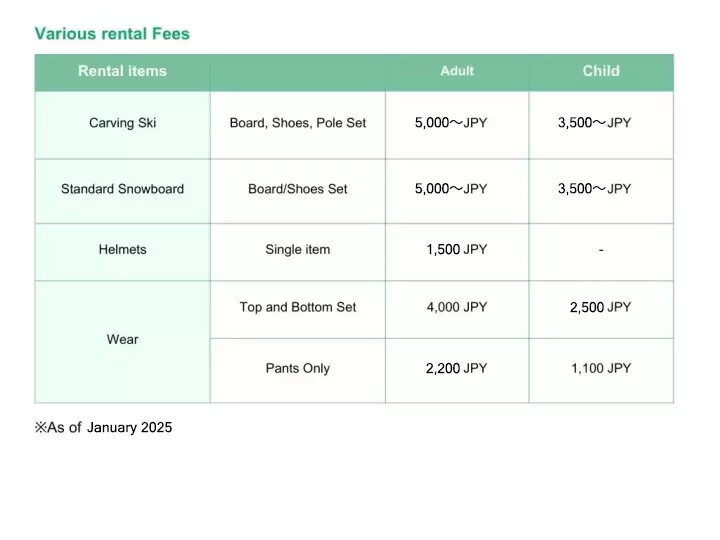Select the 4,000 JPY adult wear price

tap(457, 307)
